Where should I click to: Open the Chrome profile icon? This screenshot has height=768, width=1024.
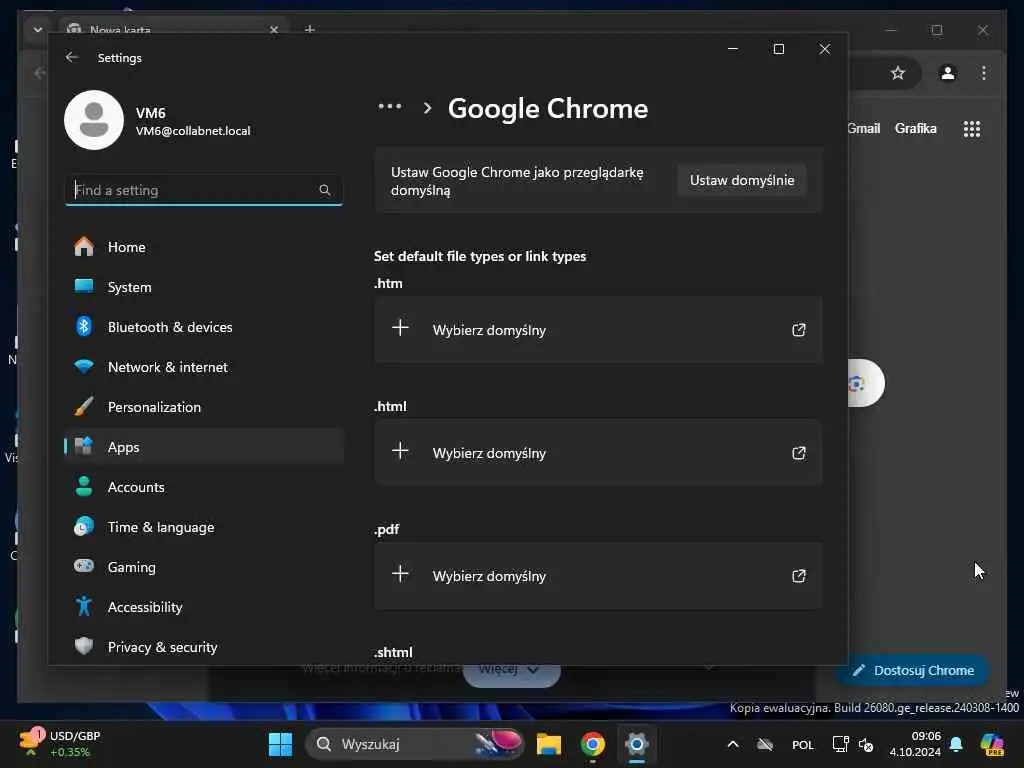click(948, 73)
